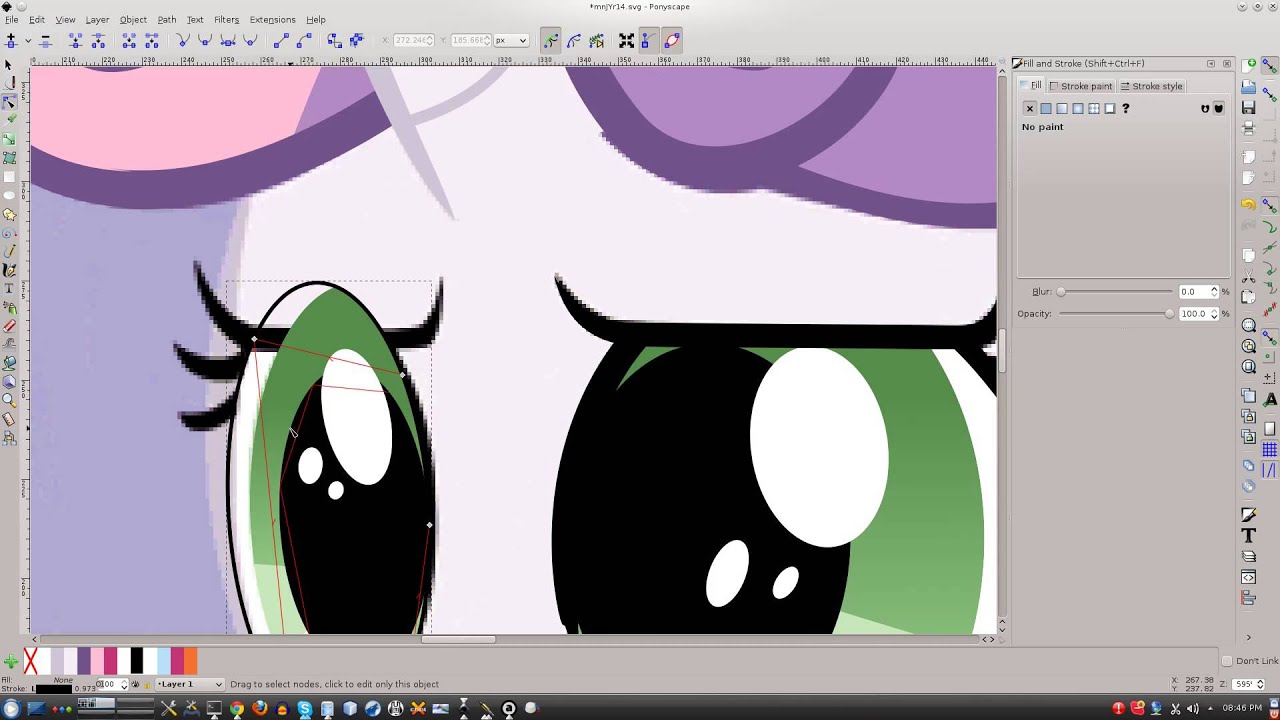Click the Blur slider handle

pos(1061,292)
